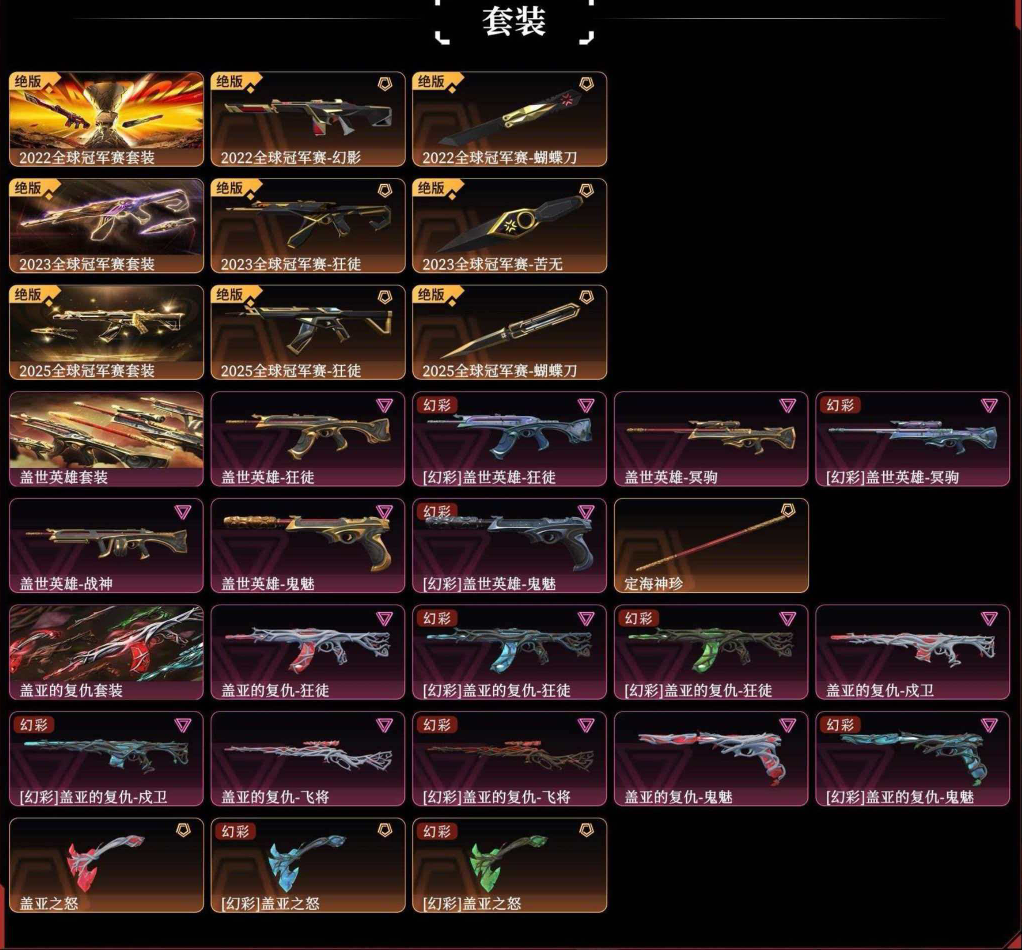Click pentagon icon on 2023全球冠军赛-苦无 card
The height and width of the screenshot is (950, 1022).
point(587,190)
